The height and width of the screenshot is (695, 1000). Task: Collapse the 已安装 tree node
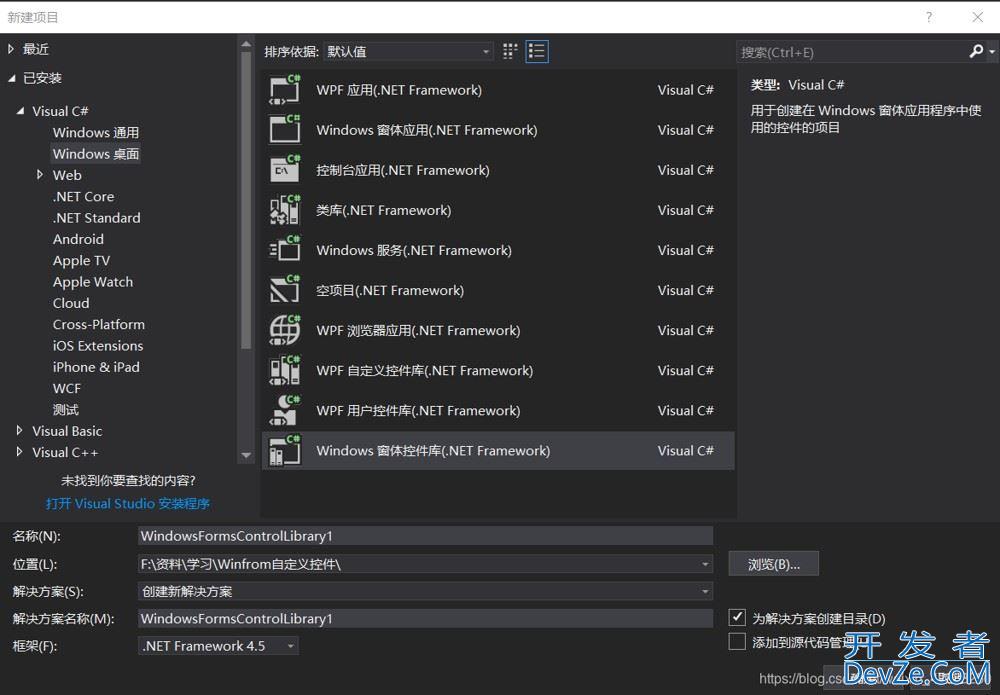[11, 78]
